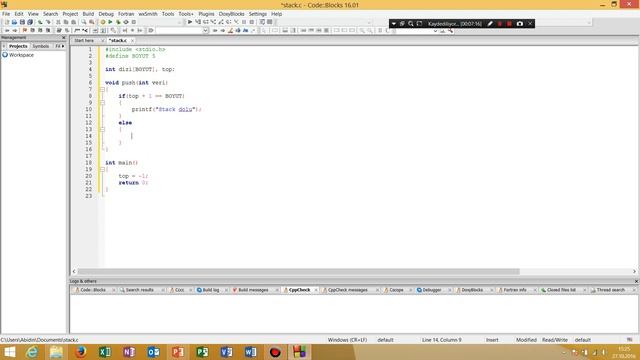Screen dimensions: 640x360
Task: Open the Debug menu
Action: pyautogui.click(x=106, y=14)
